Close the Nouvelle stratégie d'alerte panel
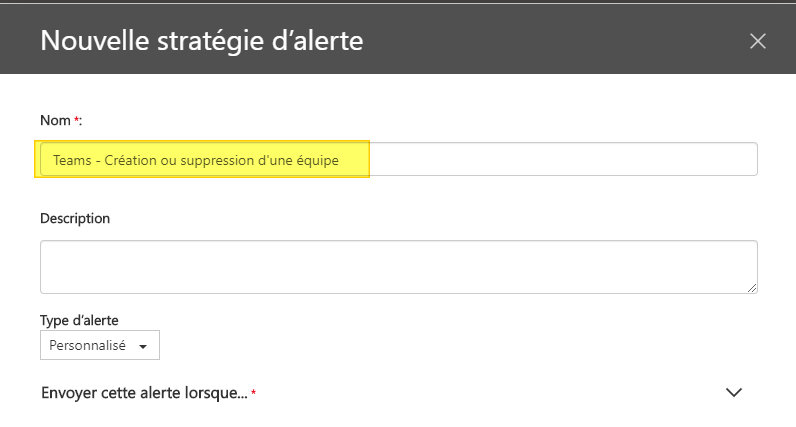The image size is (796, 427). coord(757,41)
